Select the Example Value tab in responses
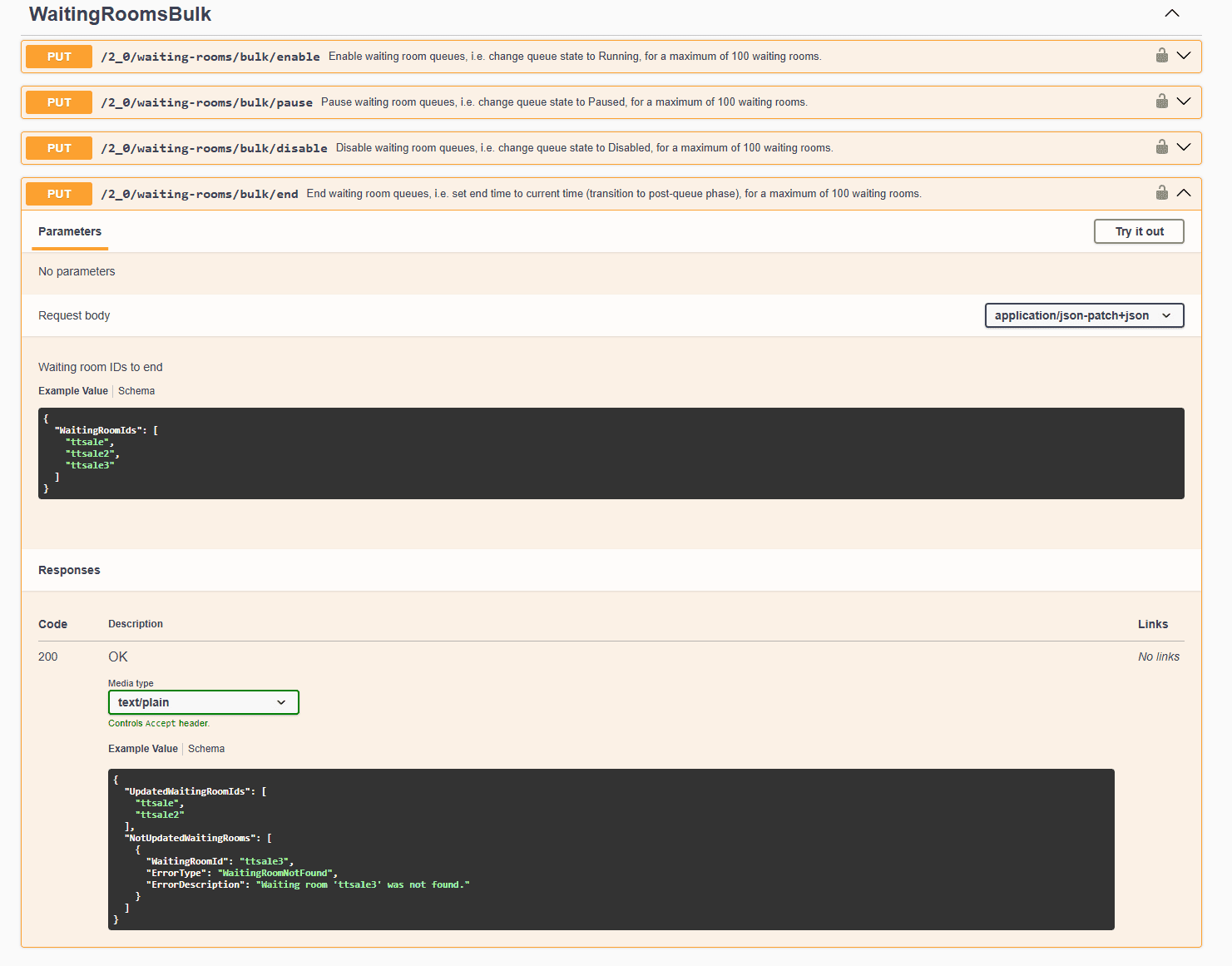The width and height of the screenshot is (1232, 966). pos(142,748)
